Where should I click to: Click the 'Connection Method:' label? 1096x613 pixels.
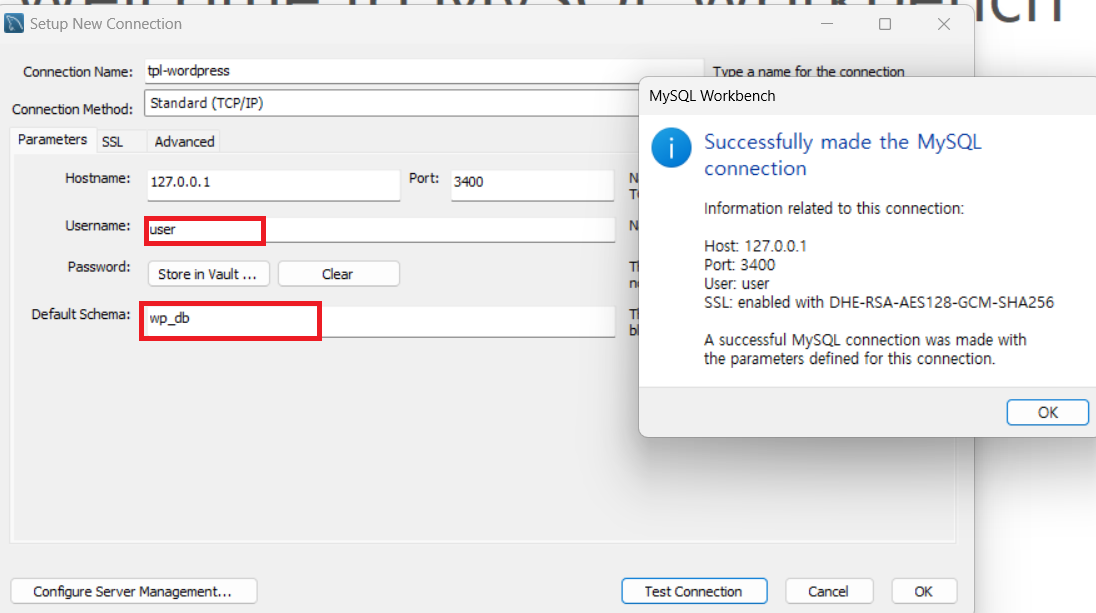pyautogui.click(x=72, y=109)
